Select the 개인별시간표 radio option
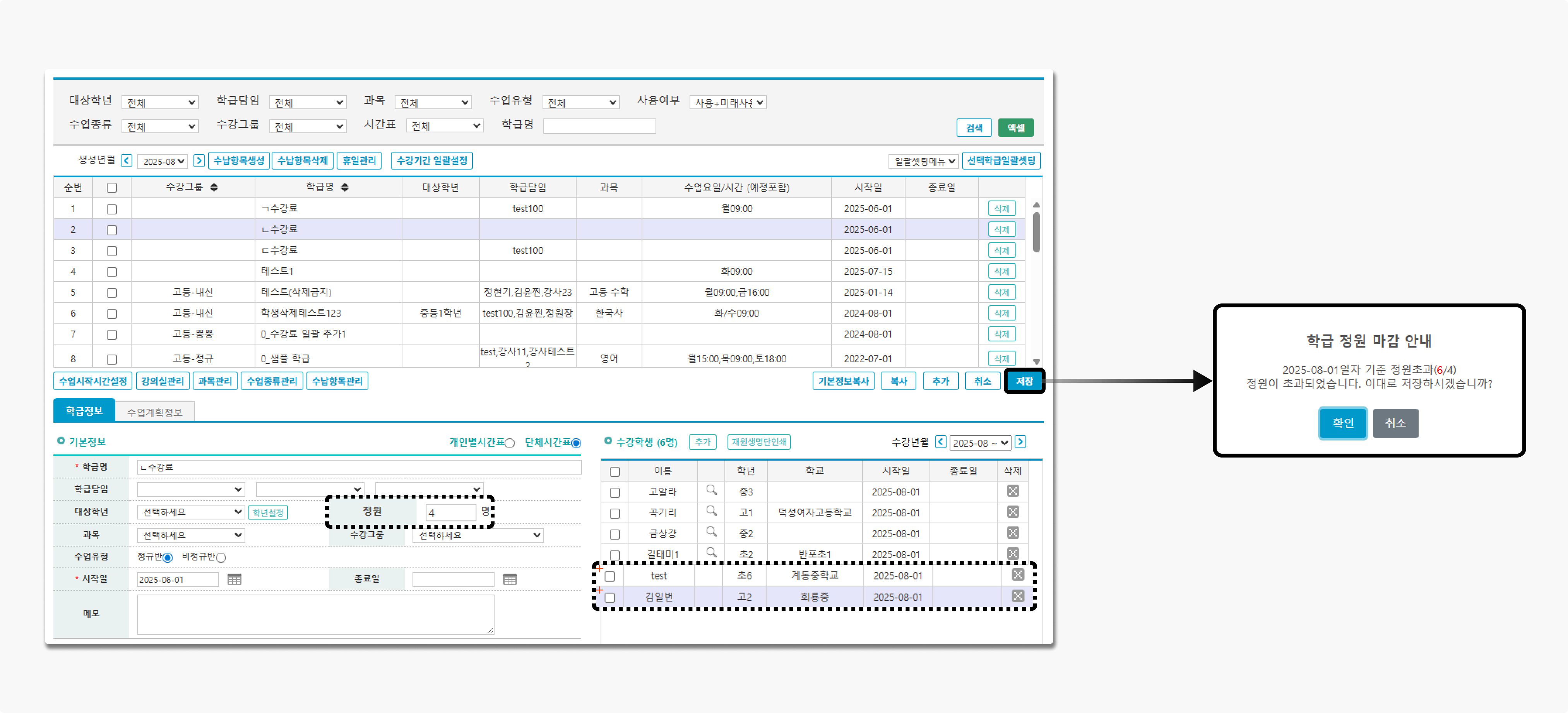Image resolution: width=1568 pixels, height=713 pixels. [x=510, y=443]
